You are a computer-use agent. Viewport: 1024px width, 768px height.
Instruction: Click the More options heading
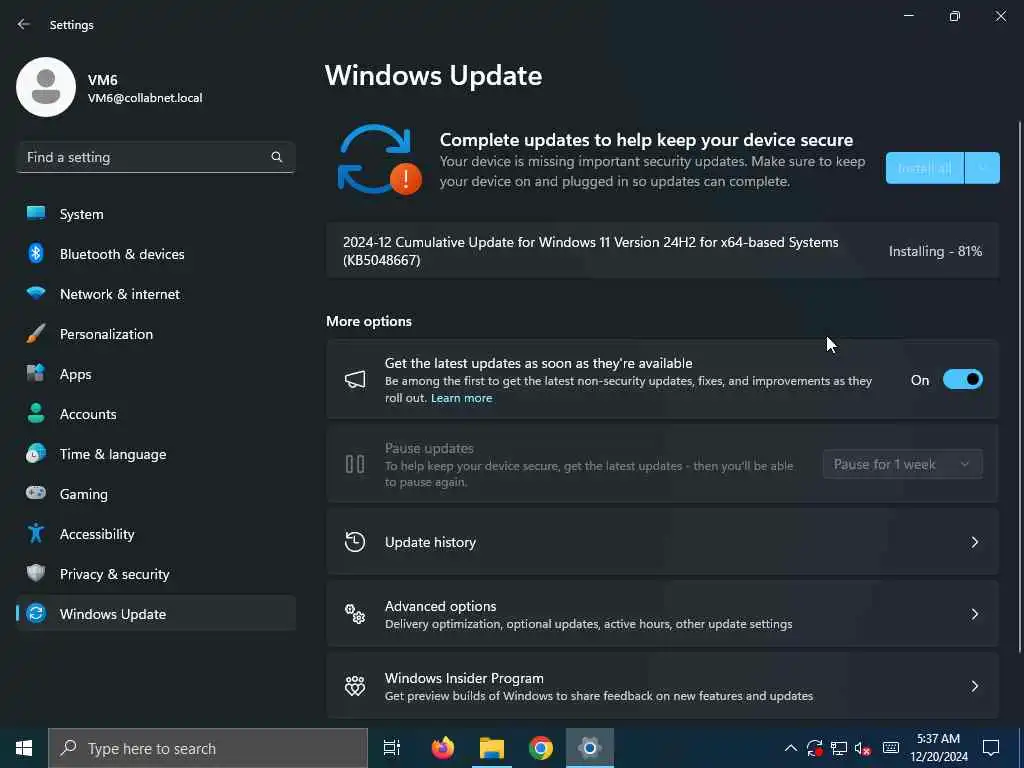pyautogui.click(x=369, y=321)
